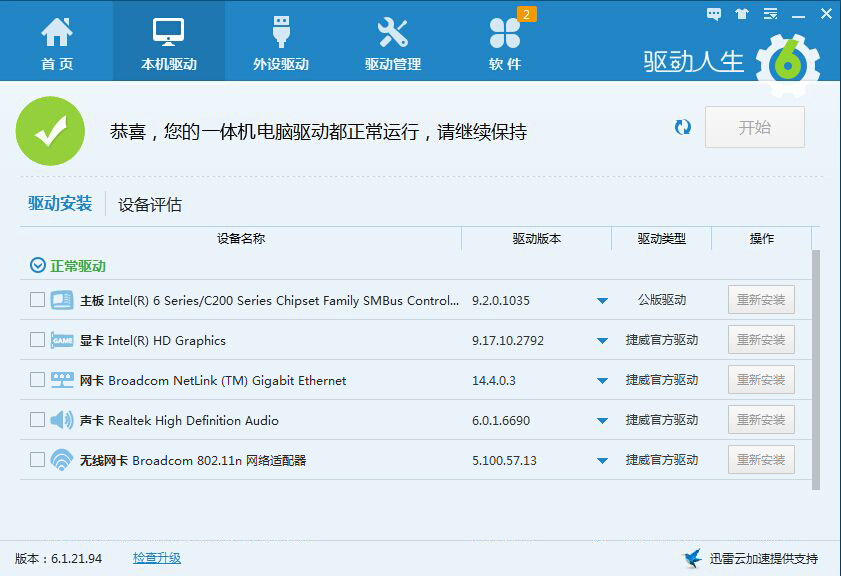Viewport: 841px width, 576px height.
Task: Check the 主板 Intel Chipset driver checkbox
Action: point(37,300)
